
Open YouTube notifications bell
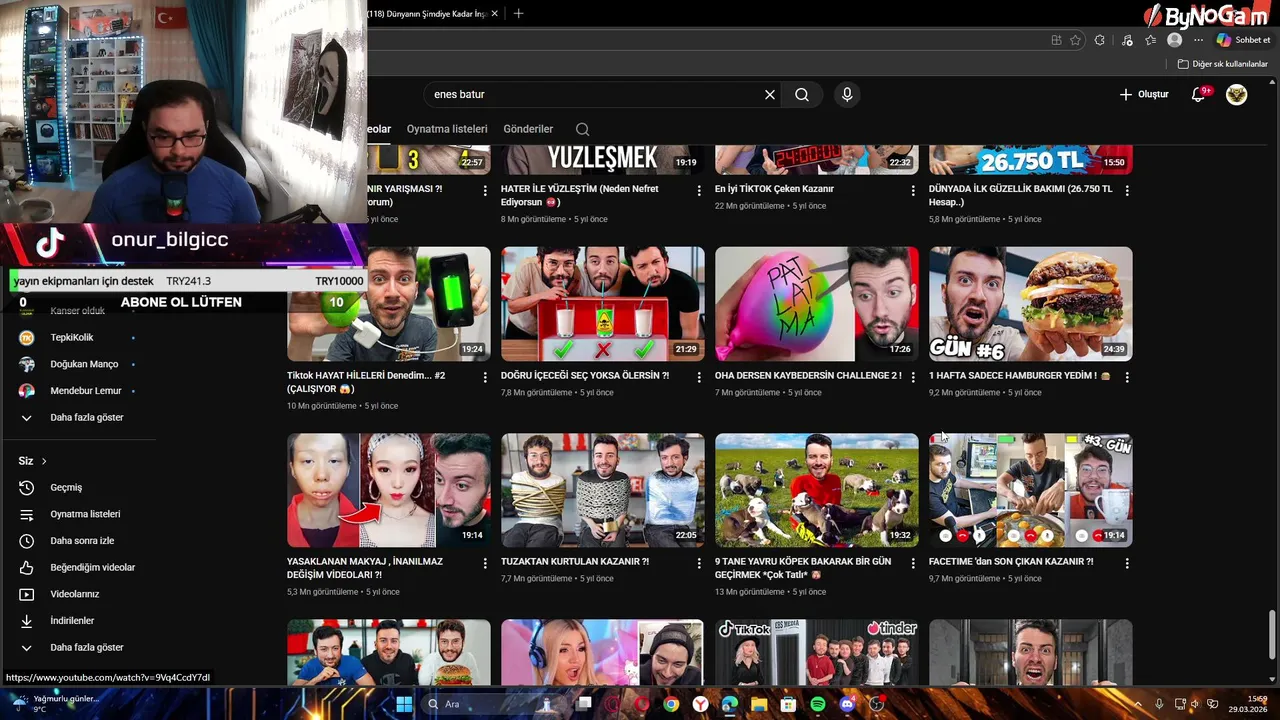point(1199,94)
